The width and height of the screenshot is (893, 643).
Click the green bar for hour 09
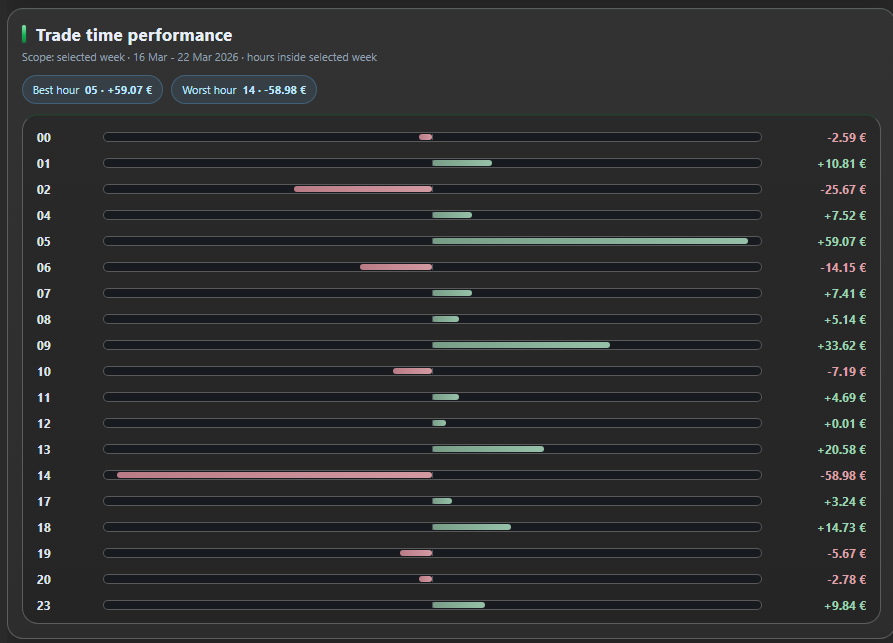[x=520, y=345]
